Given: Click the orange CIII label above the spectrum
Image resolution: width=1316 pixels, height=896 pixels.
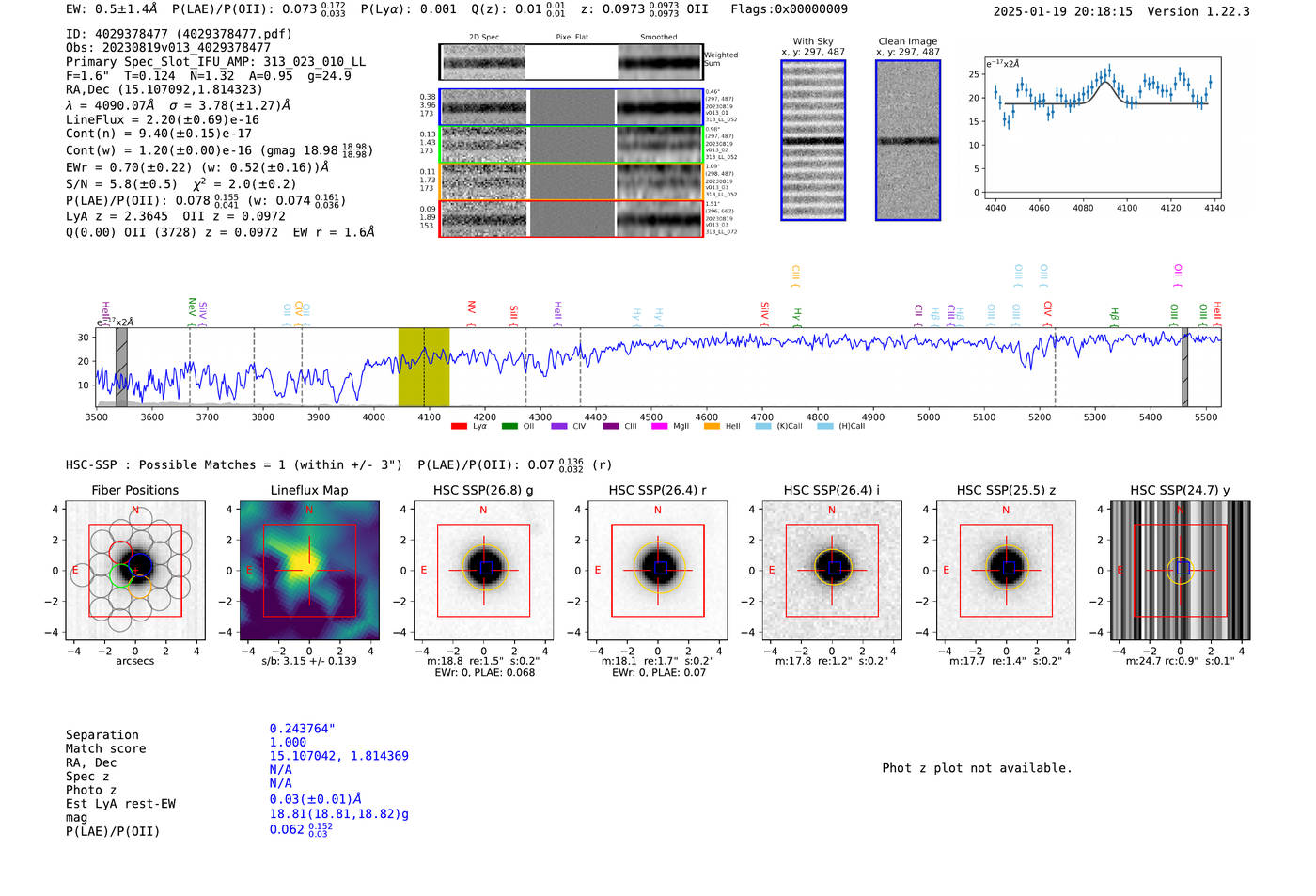Looking at the screenshot, I should (795, 275).
